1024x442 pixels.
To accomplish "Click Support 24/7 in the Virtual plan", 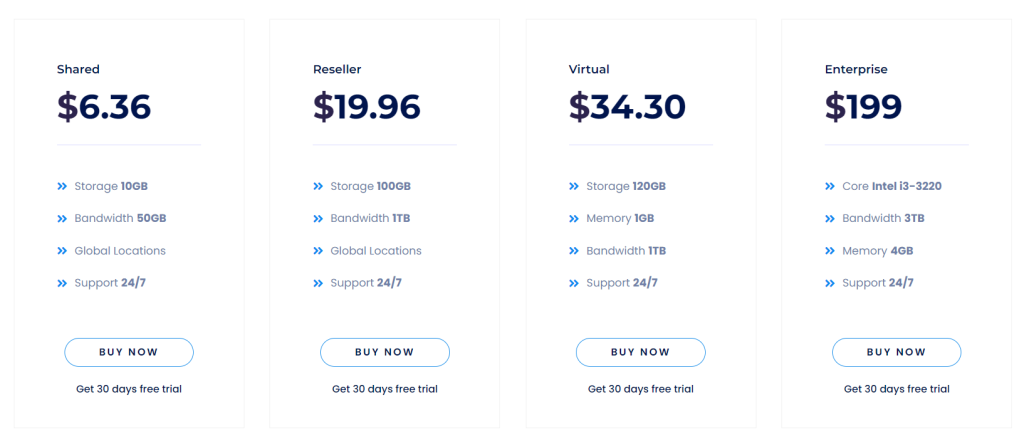I will tap(622, 283).
